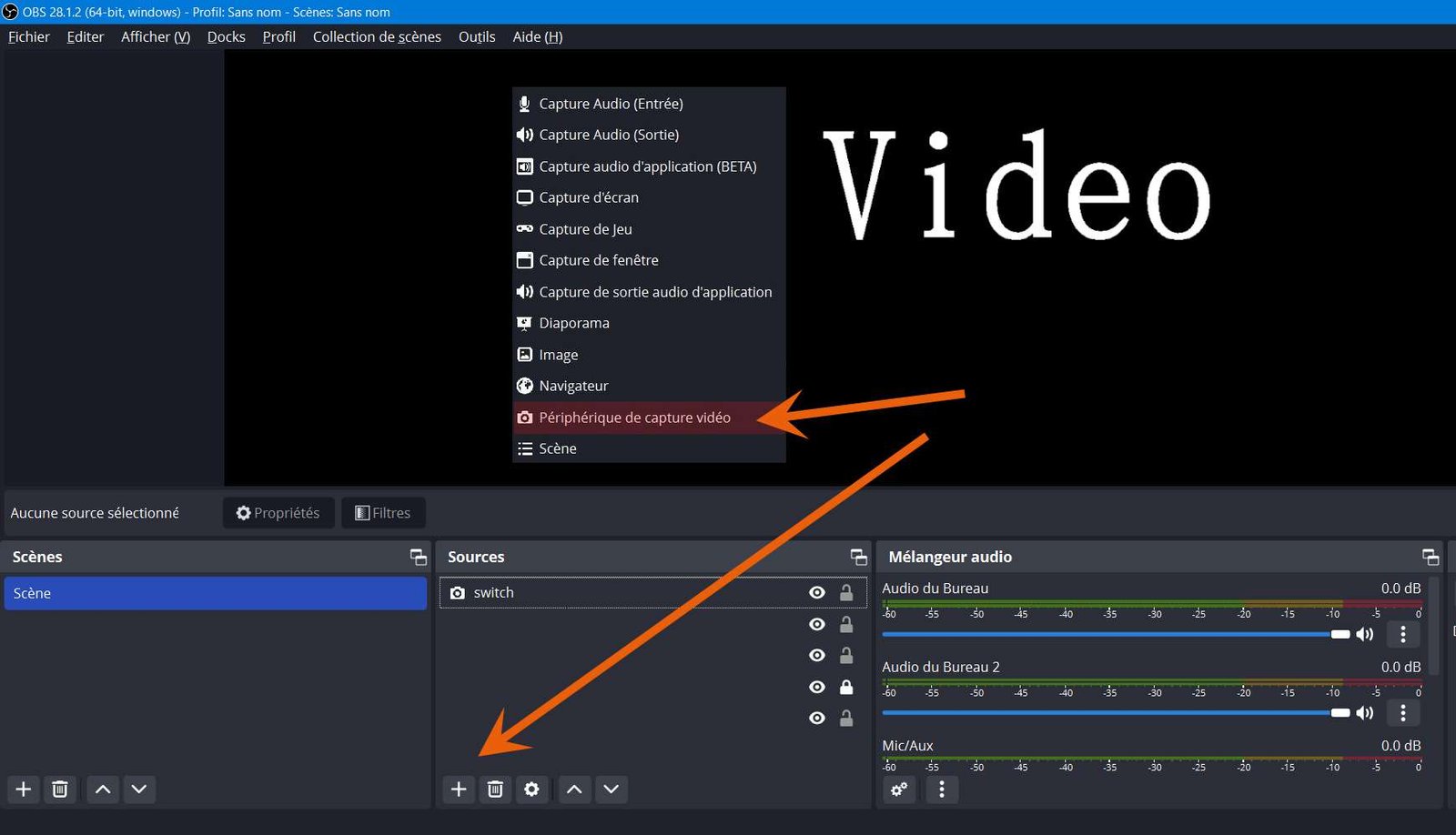Image resolution: width=1456 pixels, height=835 pixels.
Task: Select Périphérique de capture vidéo
Action: coord(649,417)
